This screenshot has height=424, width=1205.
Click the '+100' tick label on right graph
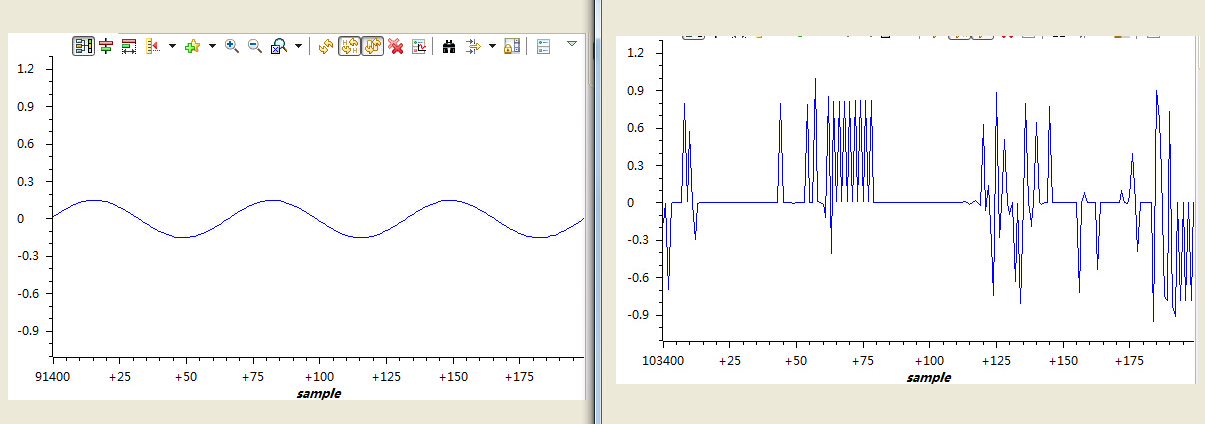click(x=929, y=361)
